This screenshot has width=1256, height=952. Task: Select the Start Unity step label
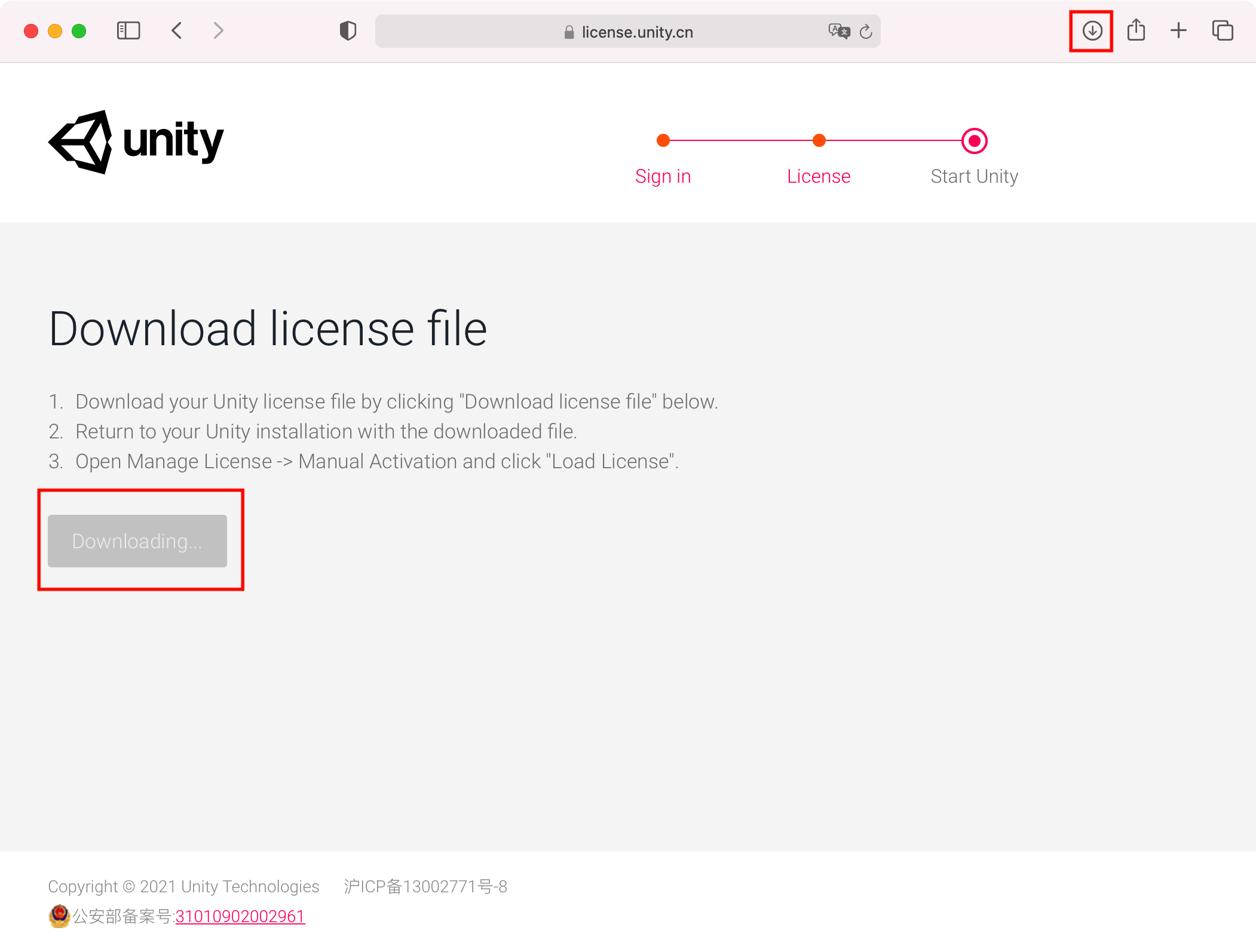tap(974, 176)
